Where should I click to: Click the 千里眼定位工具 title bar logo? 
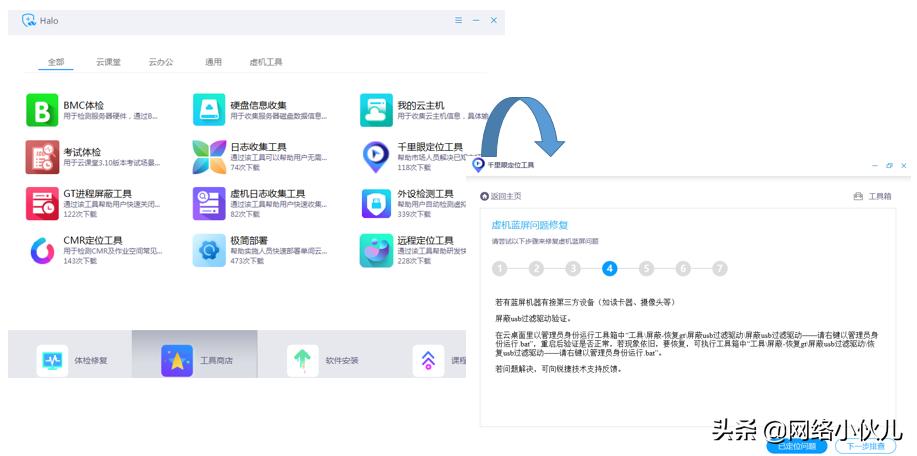click(478, 165)
